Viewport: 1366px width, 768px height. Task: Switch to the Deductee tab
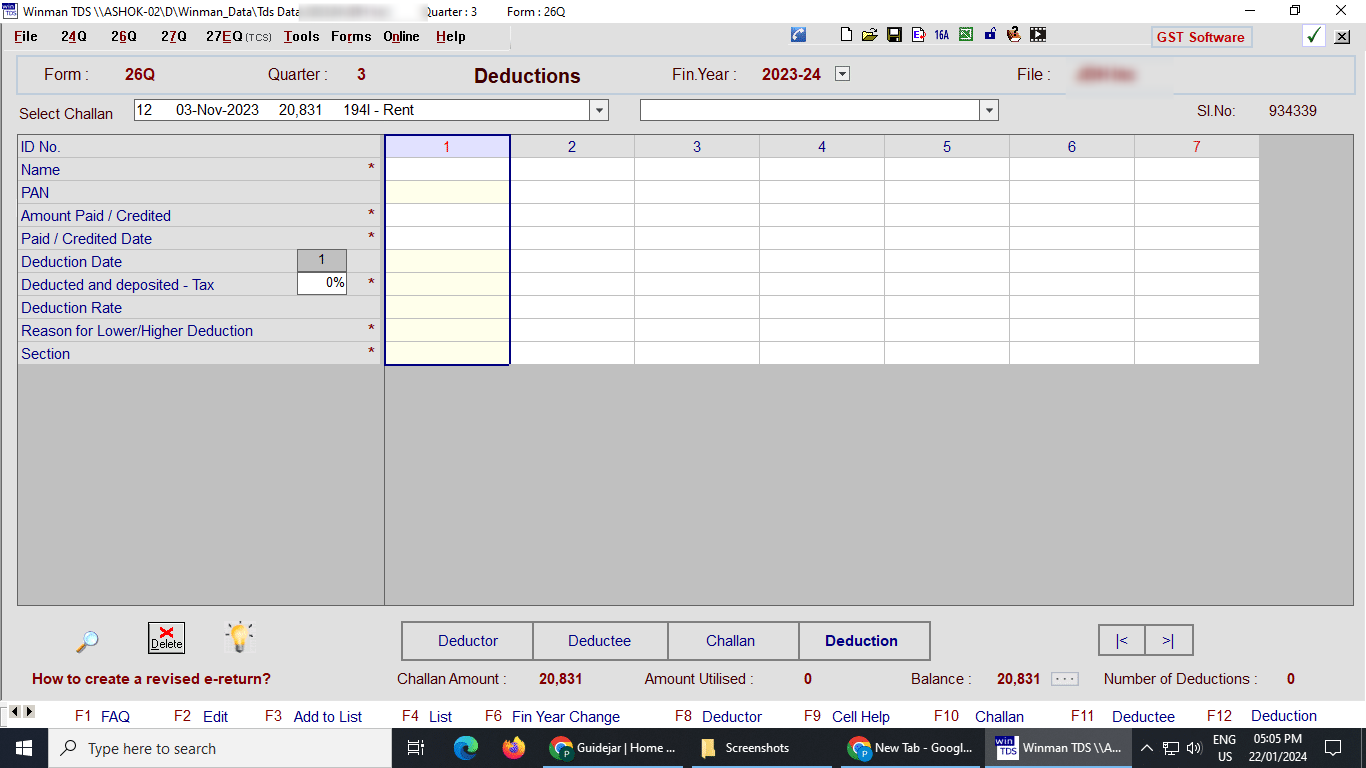click(x=600, y=640)
